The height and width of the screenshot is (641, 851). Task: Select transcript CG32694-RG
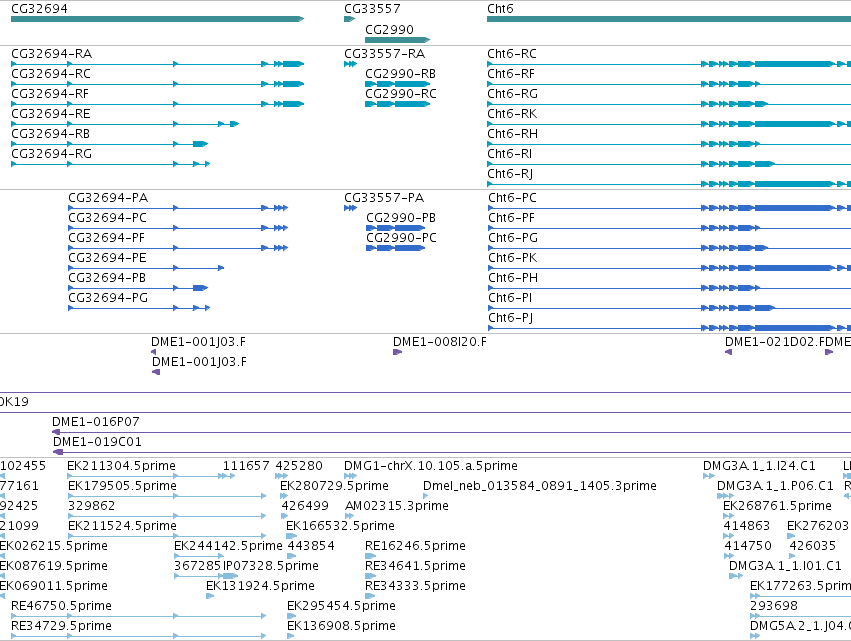point(110,164)
